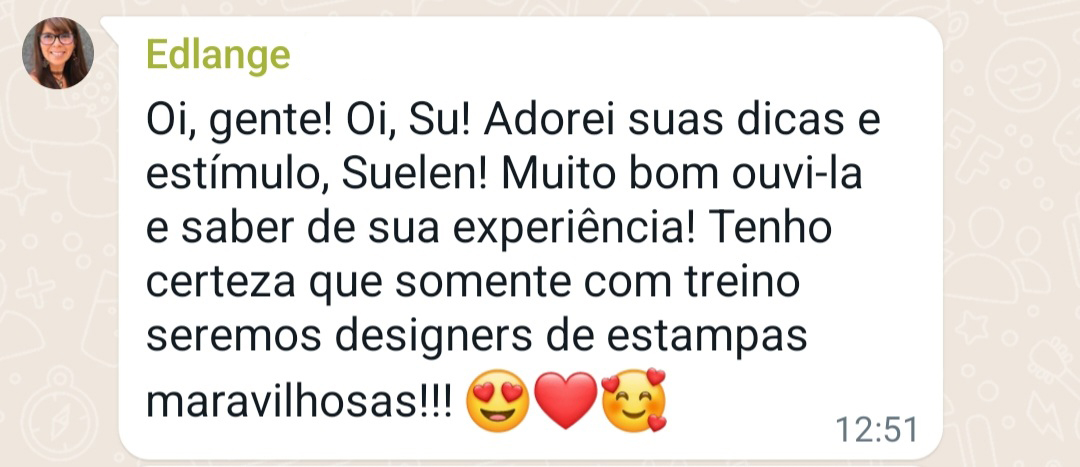The width and height of the screenshot is (1080, 467).
Task: Click the word "maravilhosas!!!" in the message
Action: click(x=300, y=404)
